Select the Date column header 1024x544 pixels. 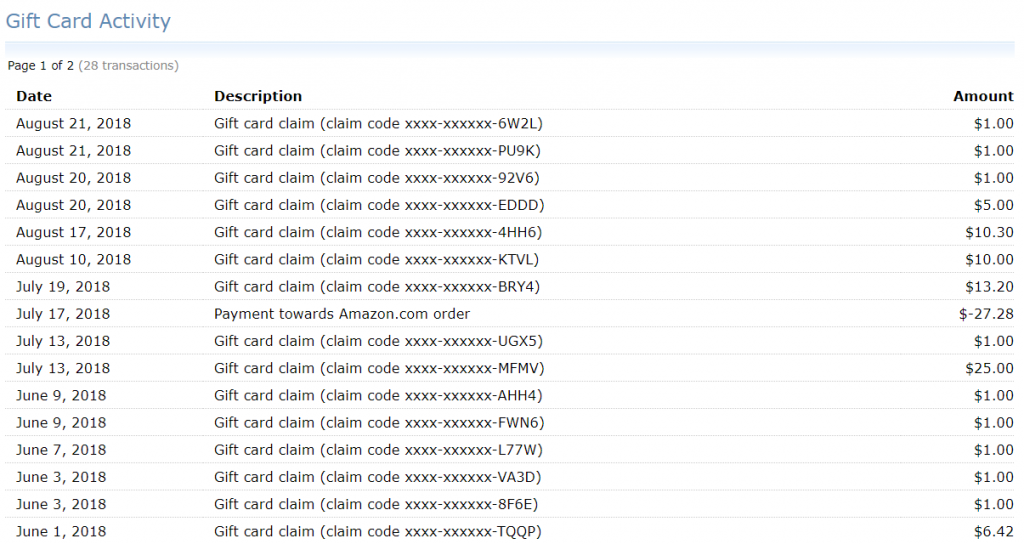point(34,96)
